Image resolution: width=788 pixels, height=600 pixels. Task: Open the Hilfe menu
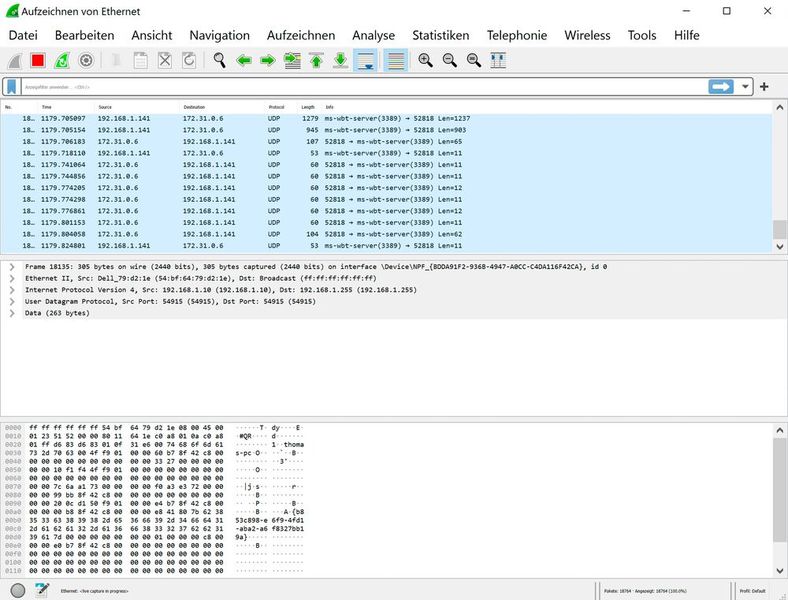[686, 35]
